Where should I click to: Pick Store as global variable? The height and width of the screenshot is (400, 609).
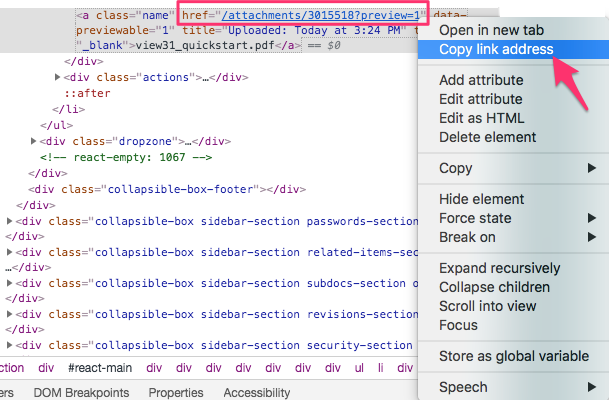click(x=513, y=356)
